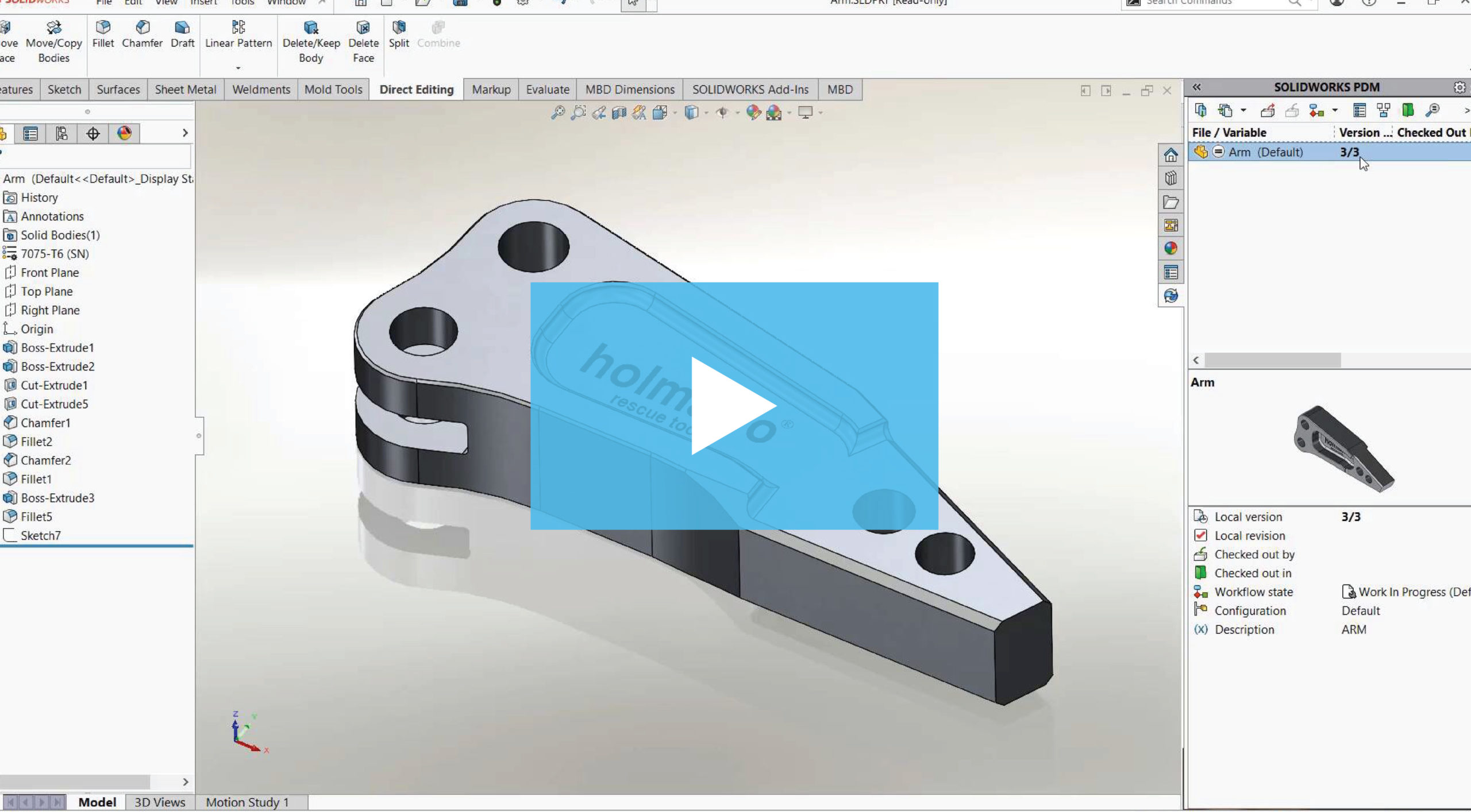Open the task pane File Explorer icon
The height and width of the screenshot is (812, 1471).
click(x=1170, y=202)
